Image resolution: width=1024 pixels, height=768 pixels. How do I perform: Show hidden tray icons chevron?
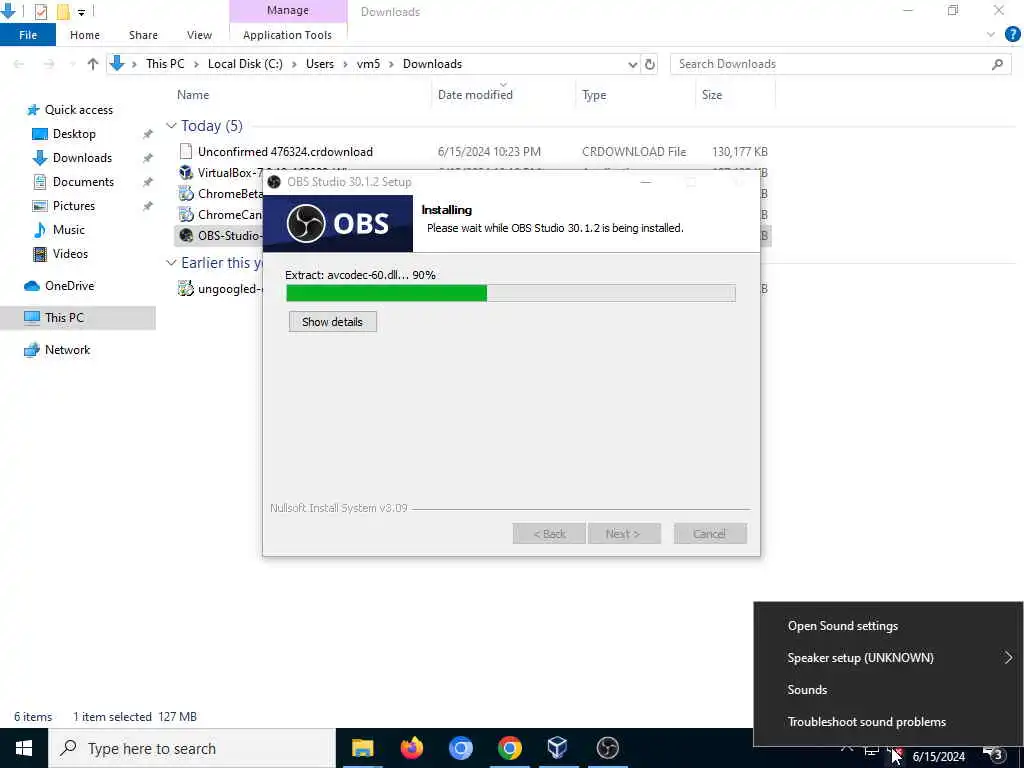(847, 748)
